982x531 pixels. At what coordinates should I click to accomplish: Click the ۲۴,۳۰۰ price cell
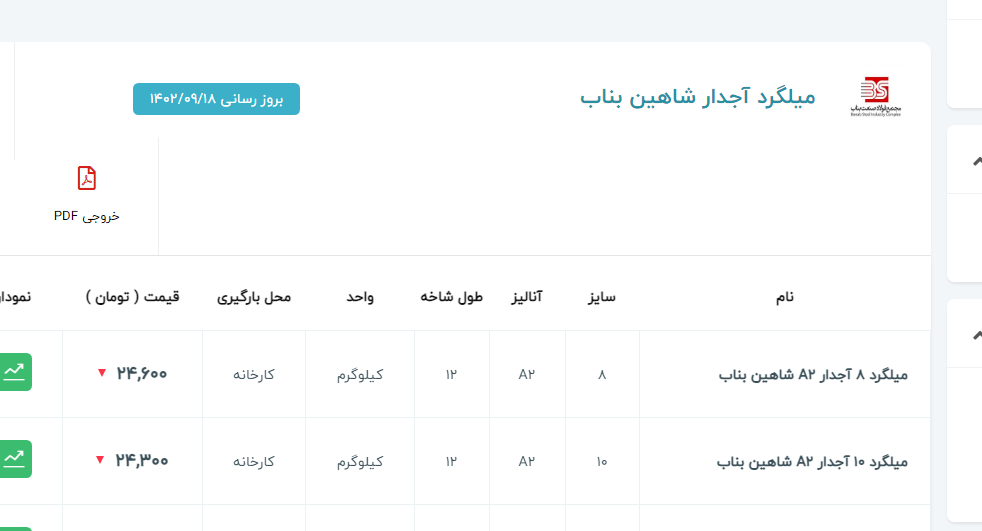tap(141, 461)
